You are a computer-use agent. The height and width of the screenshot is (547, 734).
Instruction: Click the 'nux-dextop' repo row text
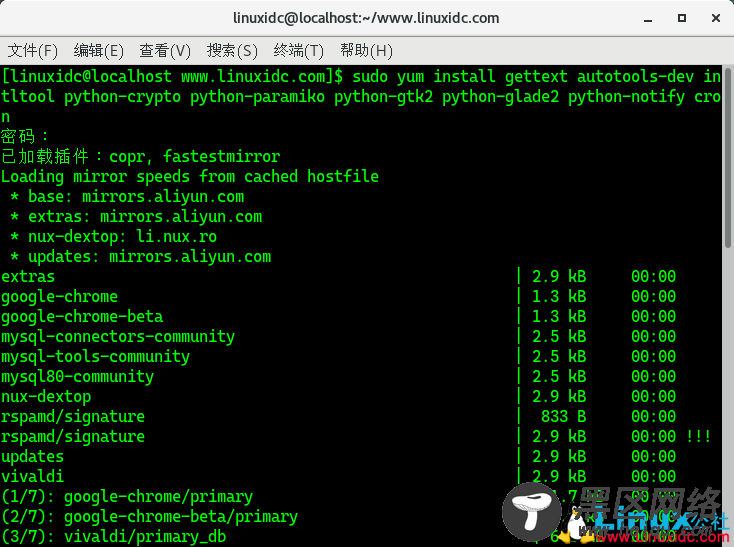(x=46, y=397)
